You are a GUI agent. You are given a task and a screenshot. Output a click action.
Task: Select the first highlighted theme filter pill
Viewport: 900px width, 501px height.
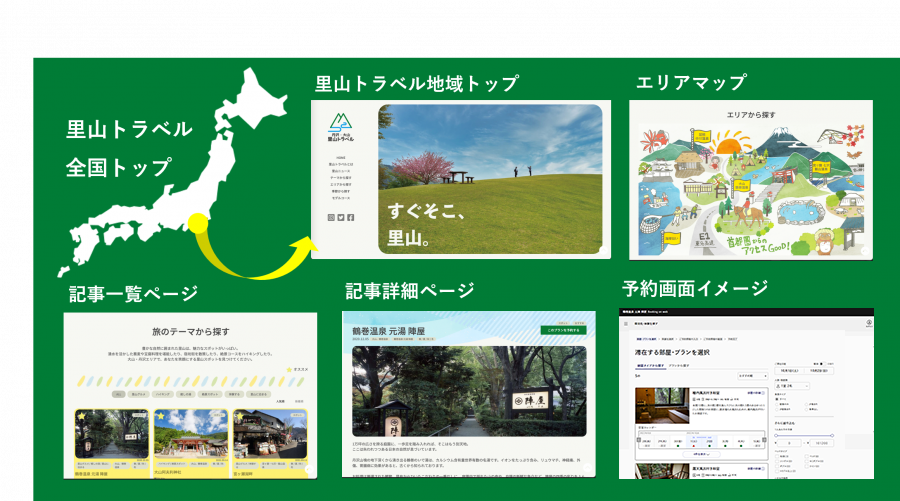point(118,394)
